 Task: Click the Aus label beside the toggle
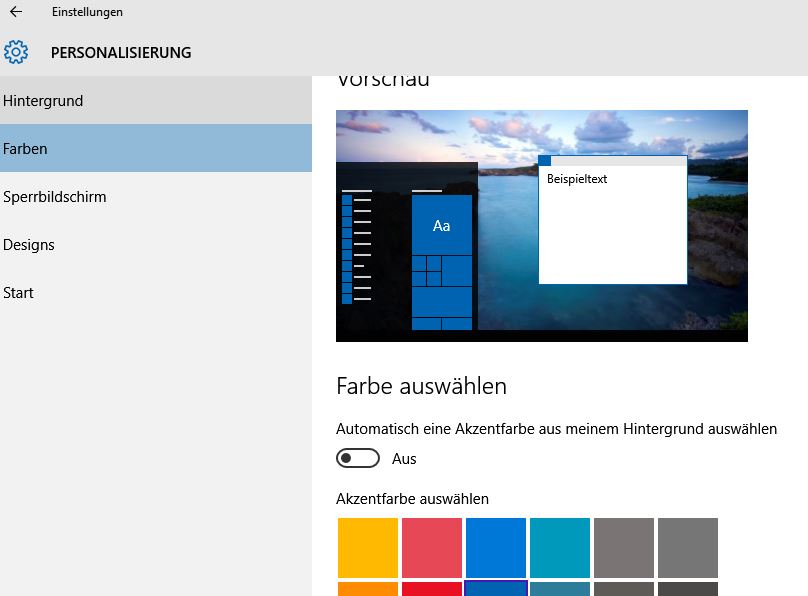pyautogui.click(x=404, y=458)
